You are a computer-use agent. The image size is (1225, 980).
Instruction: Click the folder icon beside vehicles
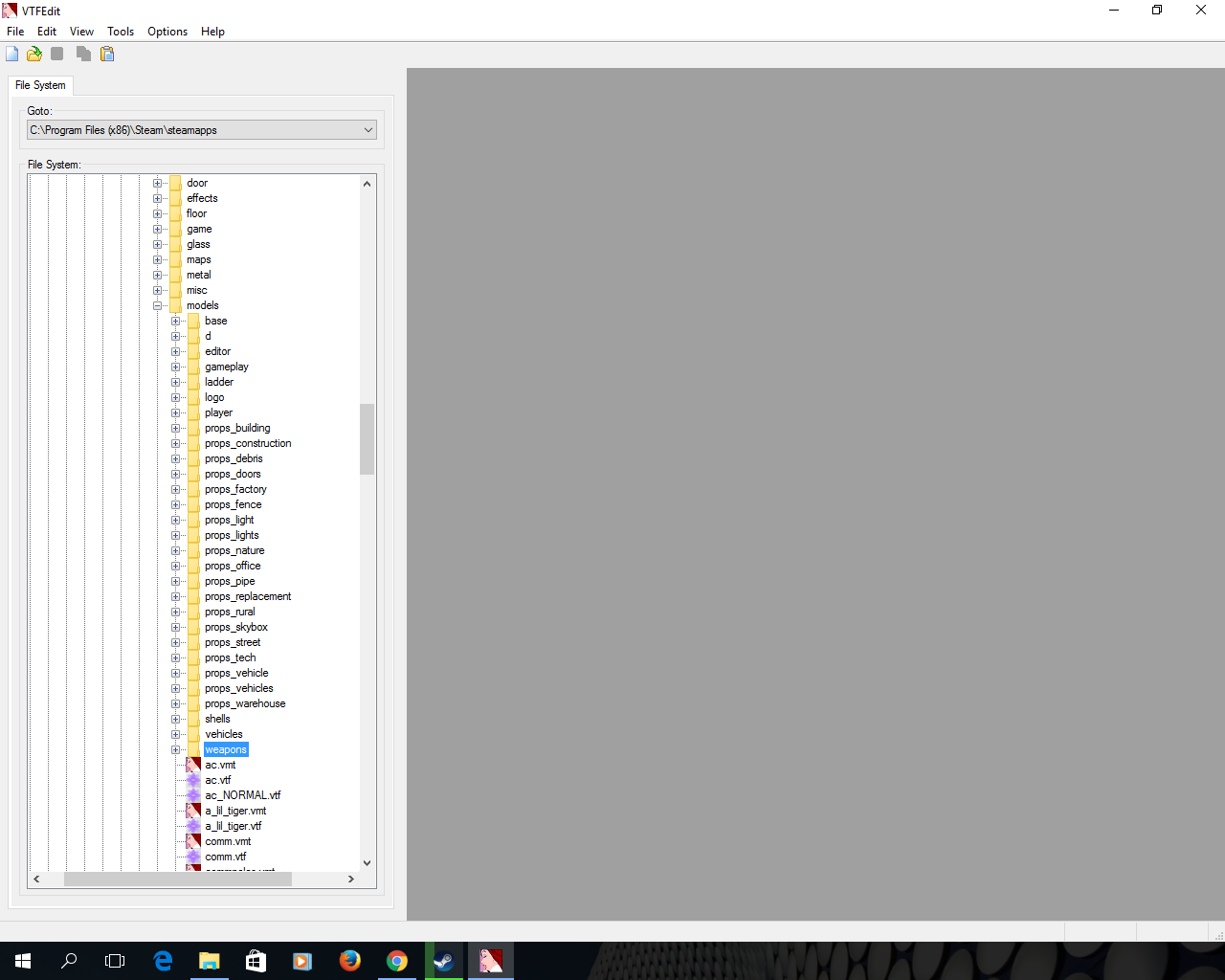coord(193,734)
